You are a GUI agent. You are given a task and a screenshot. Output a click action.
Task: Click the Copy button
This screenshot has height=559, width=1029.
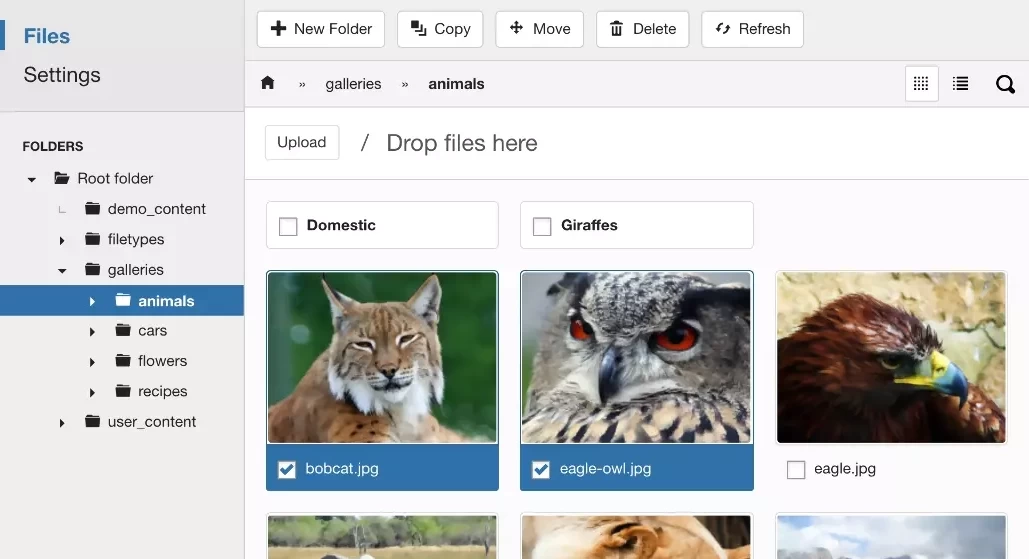[440, 29]
